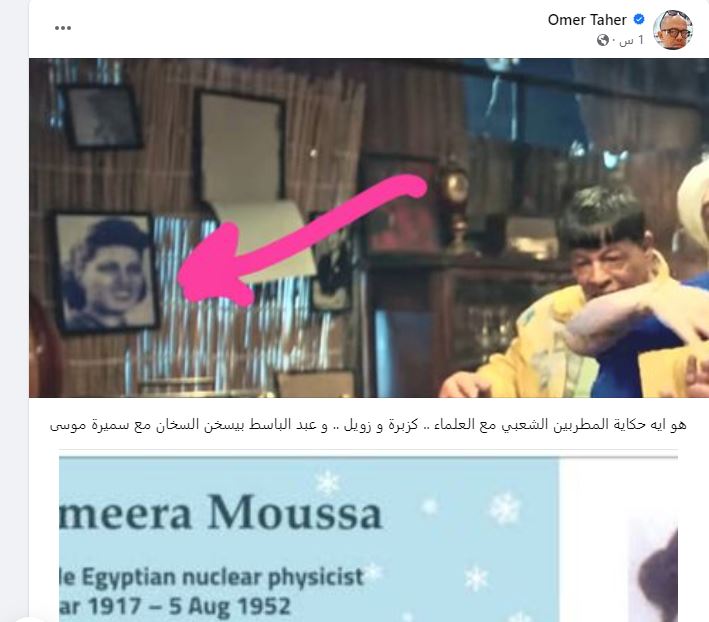Click the 'meera Moussa' heading in the card
This screenshot has width=709, height=622.
tap(221, 512)
